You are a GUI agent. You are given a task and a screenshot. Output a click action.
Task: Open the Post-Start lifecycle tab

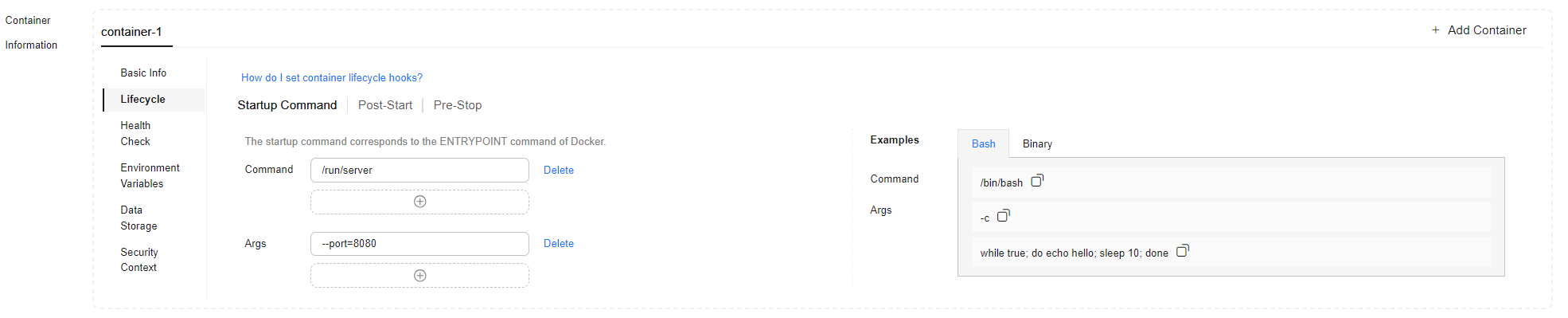385,105
